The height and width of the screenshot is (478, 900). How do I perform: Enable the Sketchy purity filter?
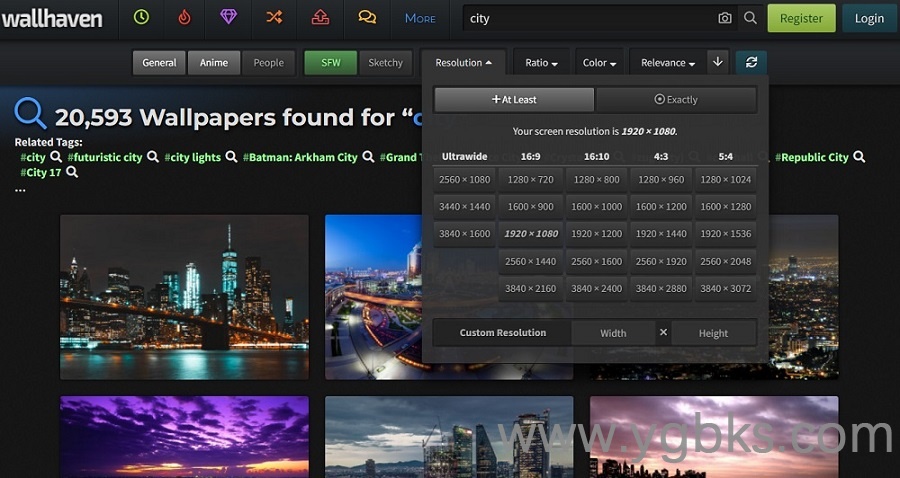385,62
